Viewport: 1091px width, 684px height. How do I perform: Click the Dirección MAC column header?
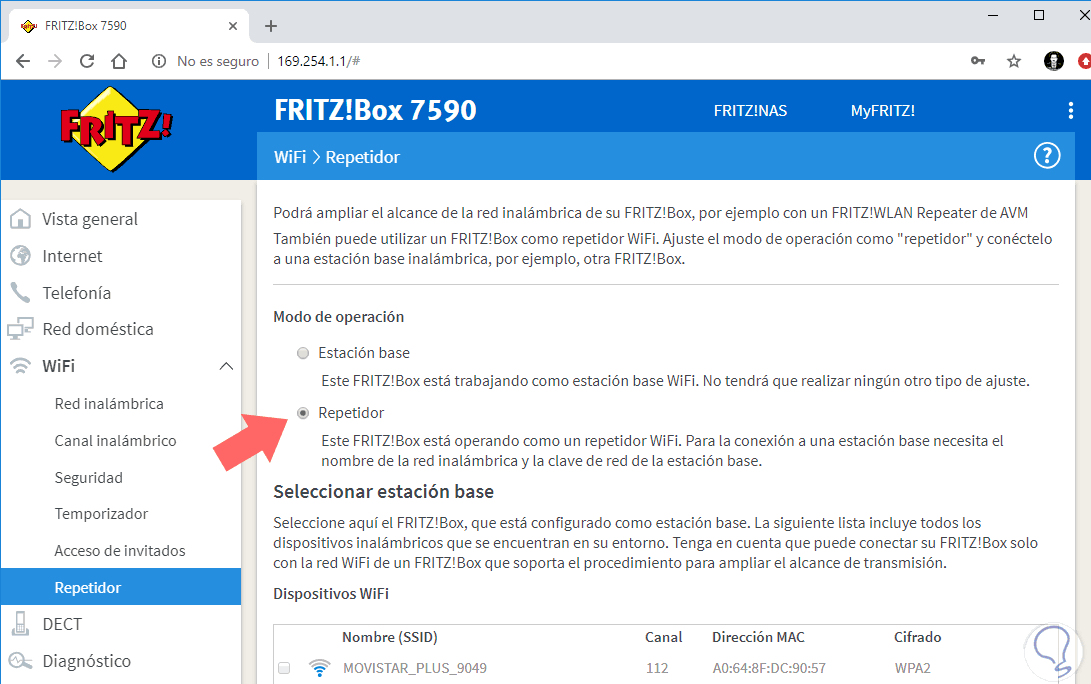pyautogui.click(x=758, y=637)
